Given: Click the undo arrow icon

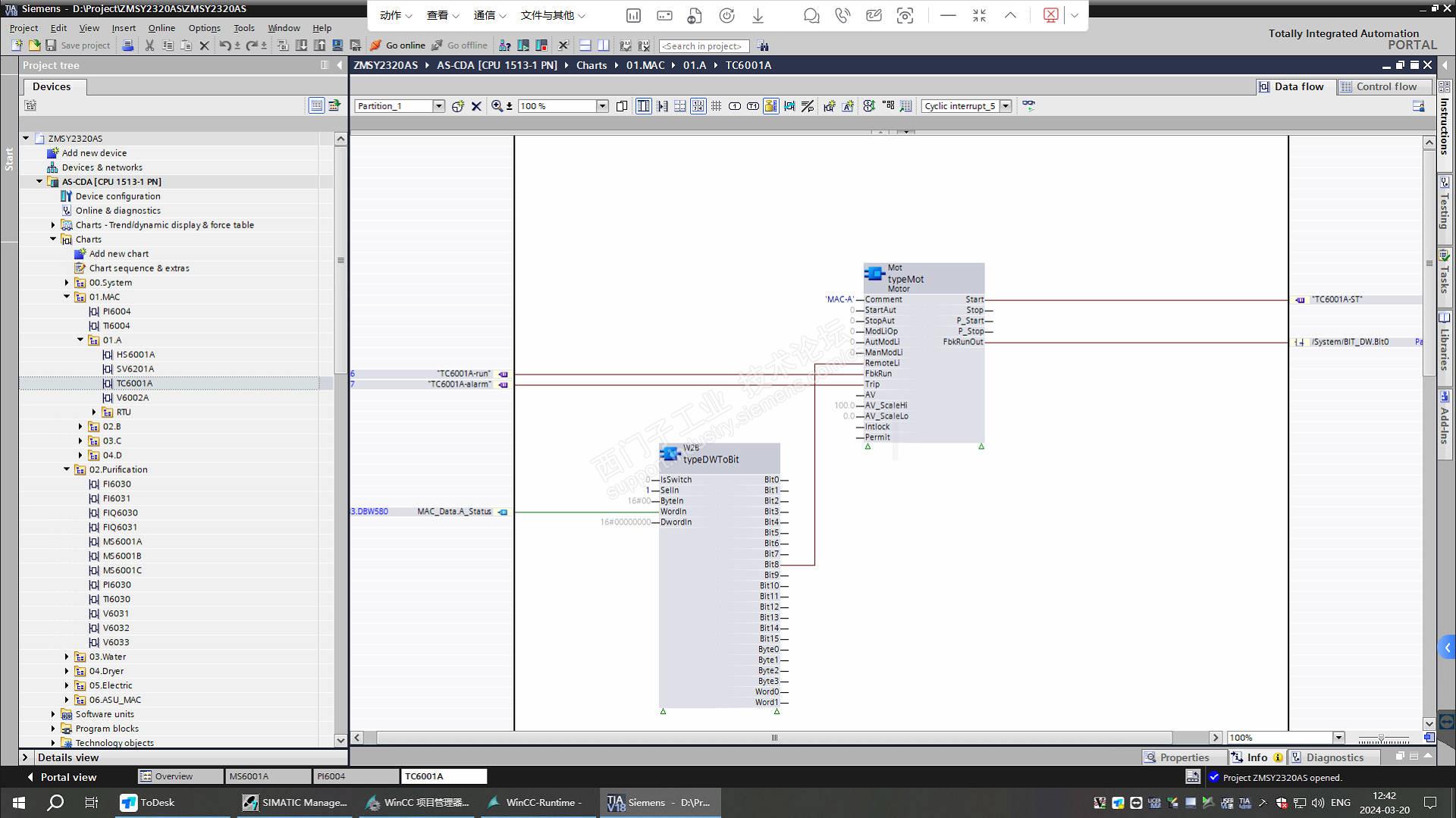Looking at the screenshot, I should (x=224, y=45).
